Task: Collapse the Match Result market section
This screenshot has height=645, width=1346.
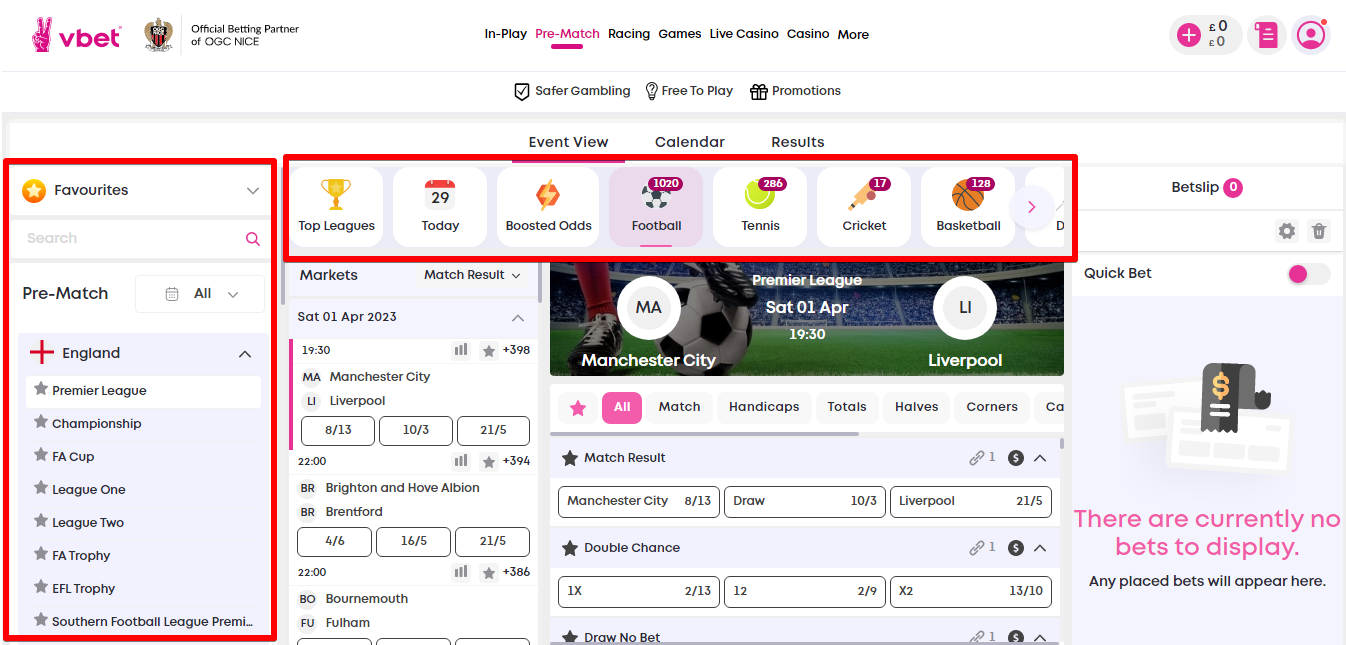Action: (1040, 458)
